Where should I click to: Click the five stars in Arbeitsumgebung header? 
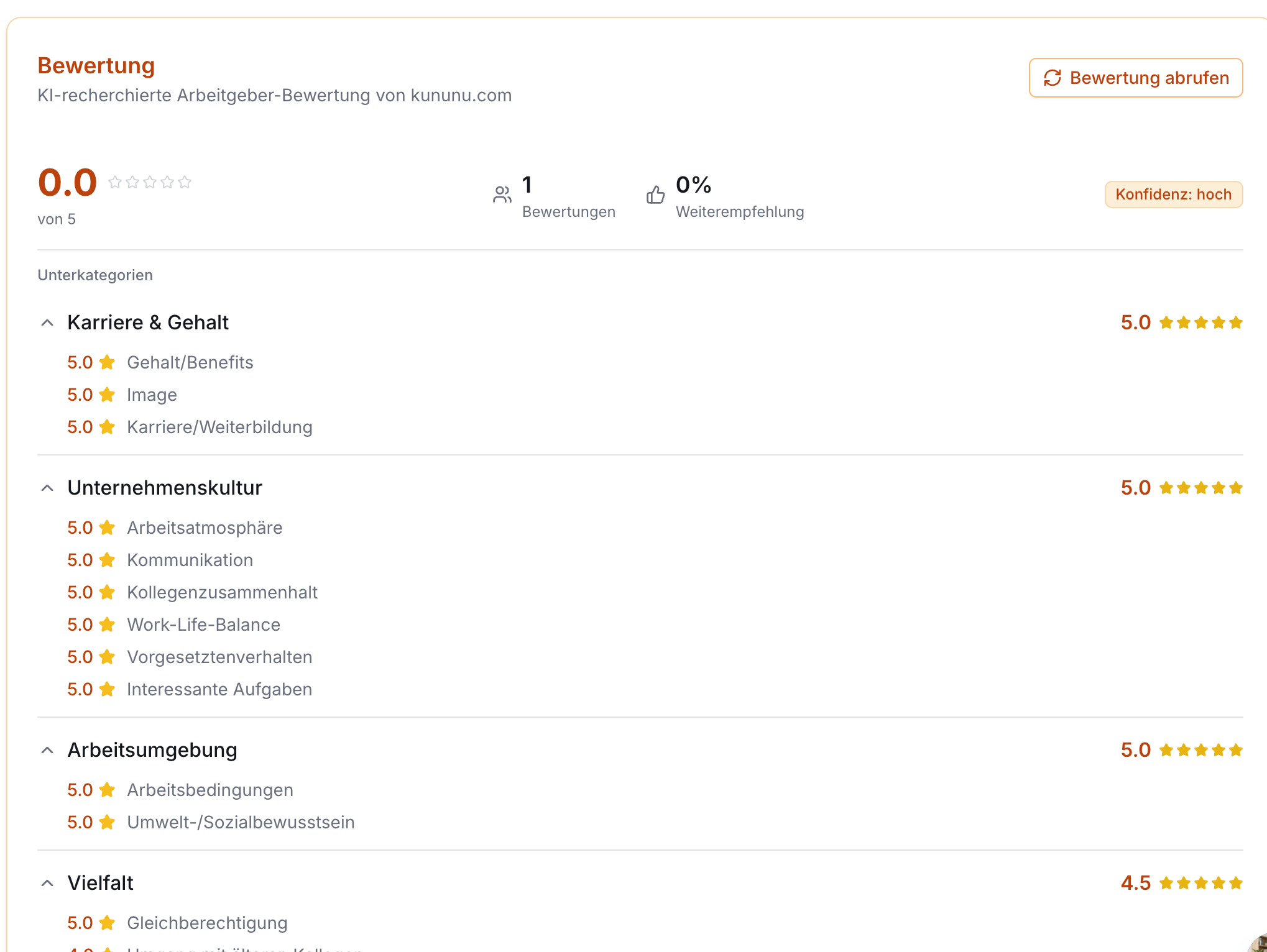(x=1201, y=750)
